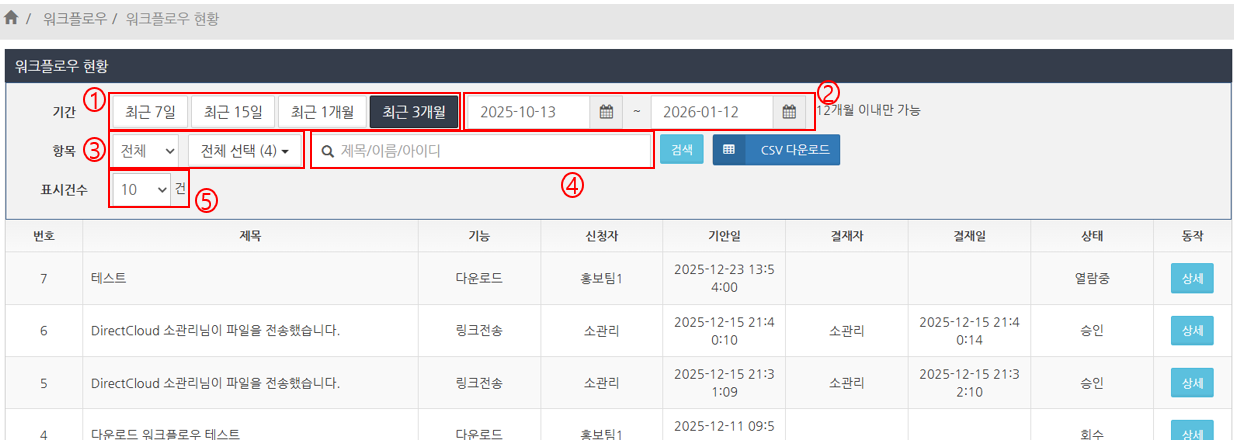Select the 최근 15일 period filter
This screenshot has width=1234, height=446.
232,111
